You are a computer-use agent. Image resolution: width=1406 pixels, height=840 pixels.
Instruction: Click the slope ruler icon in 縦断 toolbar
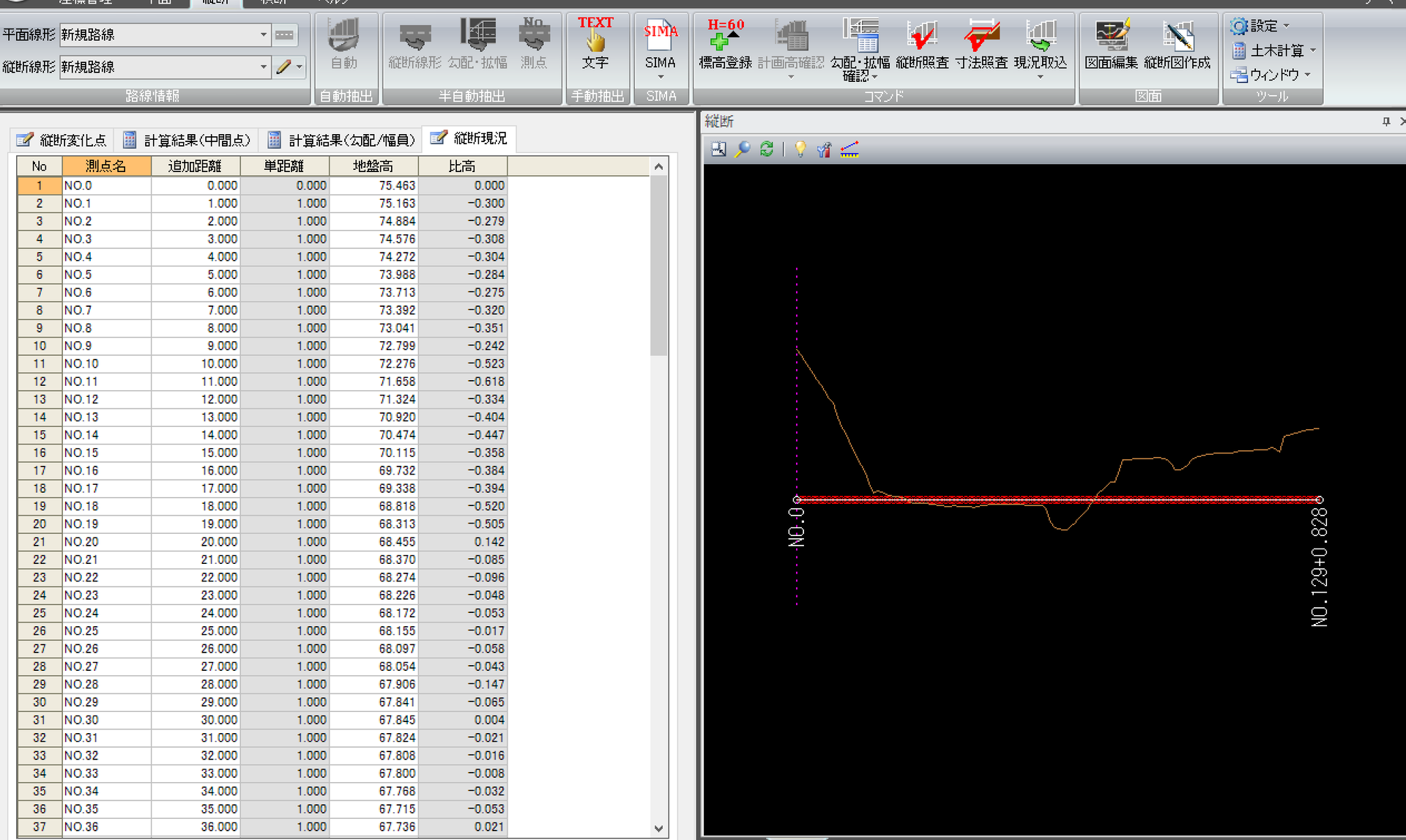tap(849, 149)
